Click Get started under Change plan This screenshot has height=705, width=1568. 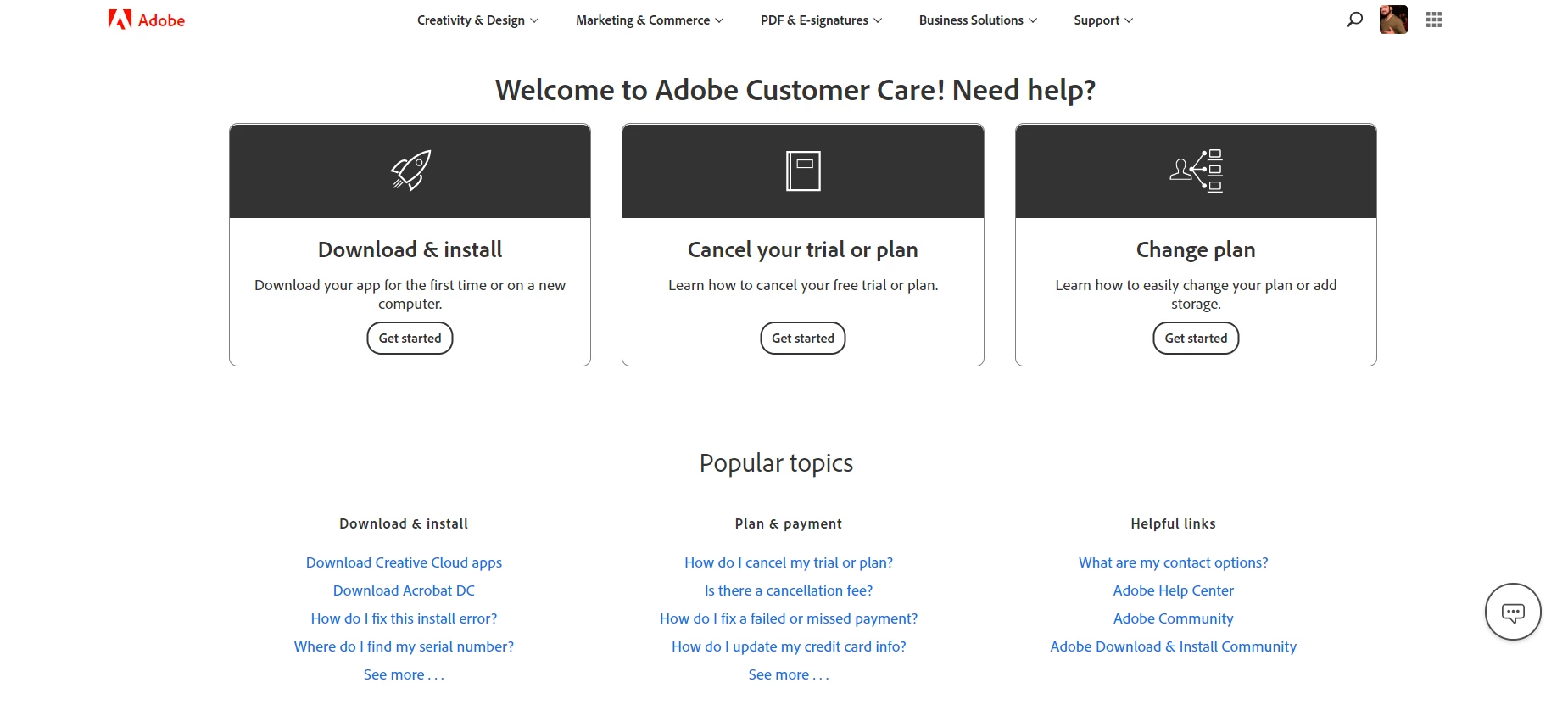click(1196, 338)
